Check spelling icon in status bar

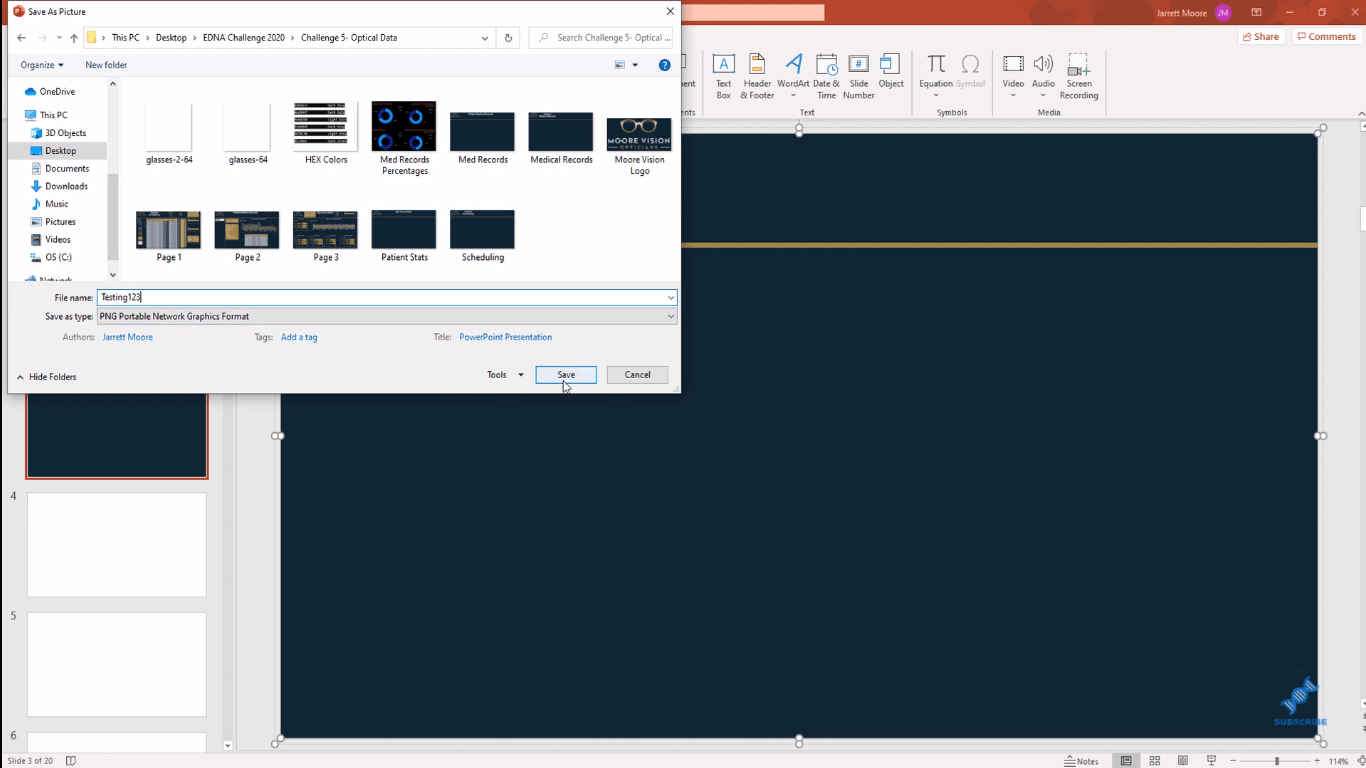click(70, 761)
